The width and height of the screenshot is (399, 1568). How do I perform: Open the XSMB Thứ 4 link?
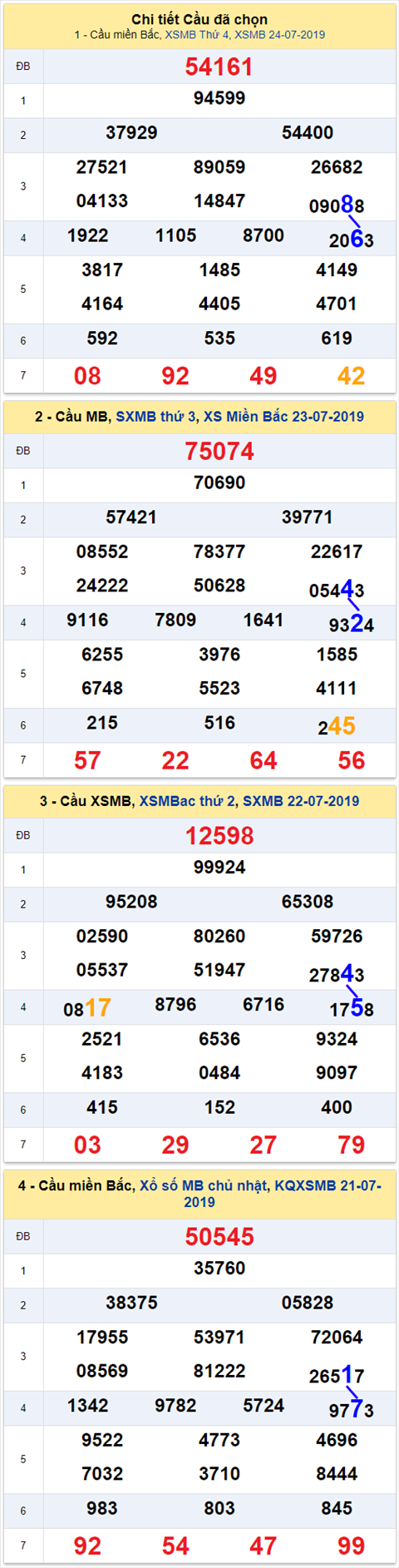click(x=198, y=35)
